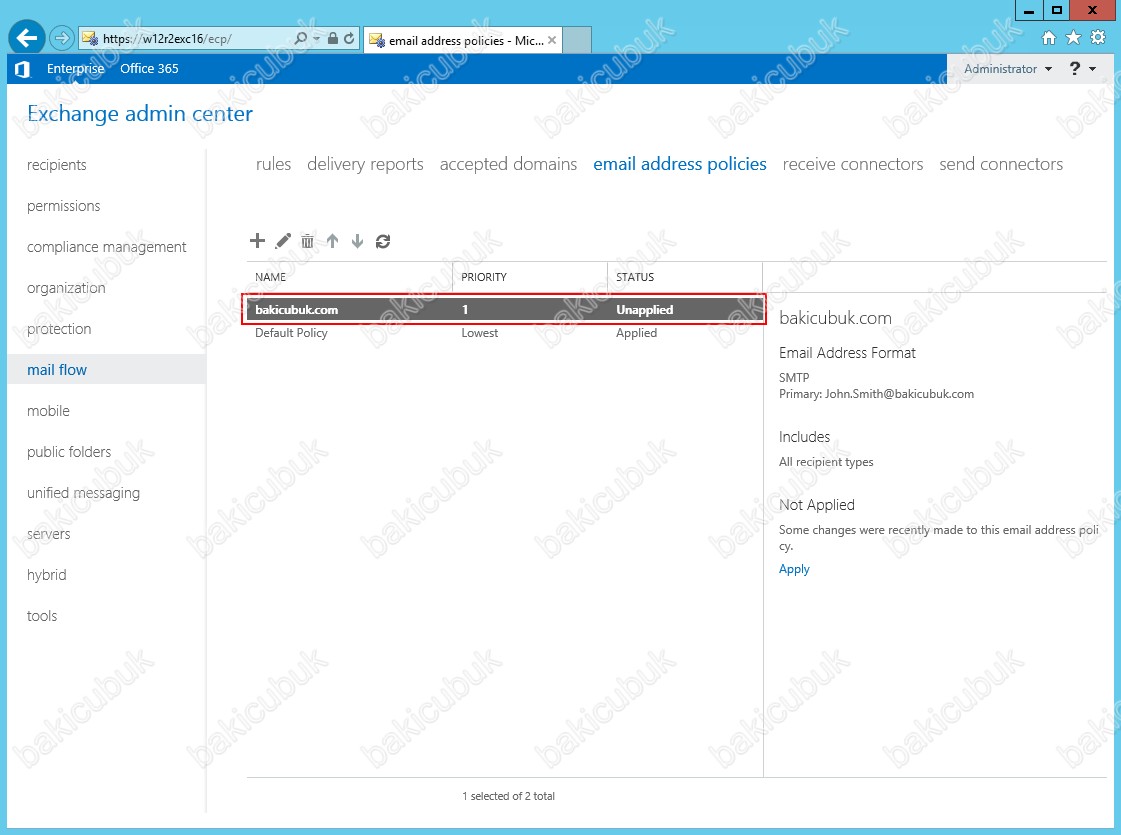Click the Applied status cell
This screenshot has width=1121, height=835.
[636, 333]
